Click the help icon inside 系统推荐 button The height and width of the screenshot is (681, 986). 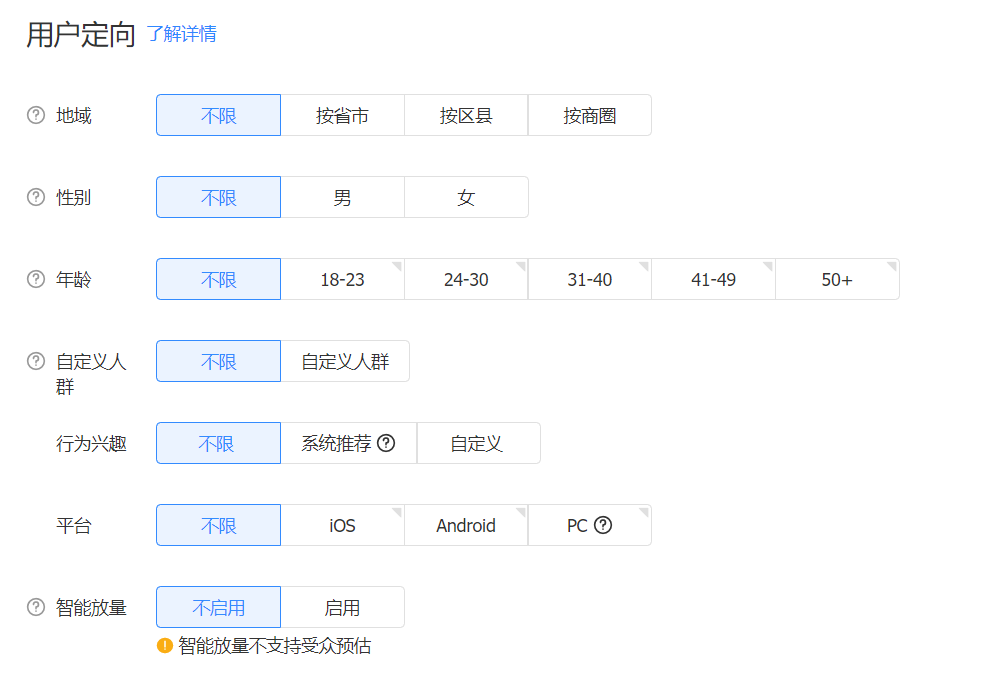(x=386, y=443)
